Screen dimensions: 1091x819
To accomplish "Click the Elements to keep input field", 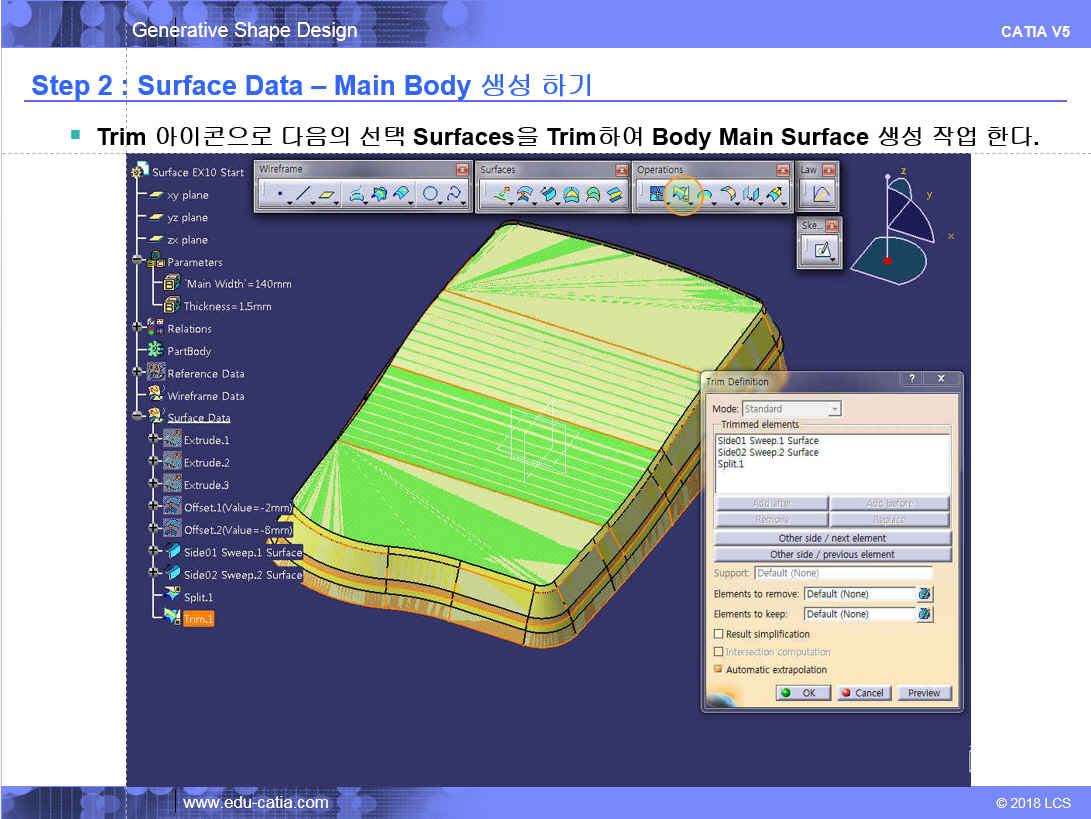I will [x=858, y=614].
